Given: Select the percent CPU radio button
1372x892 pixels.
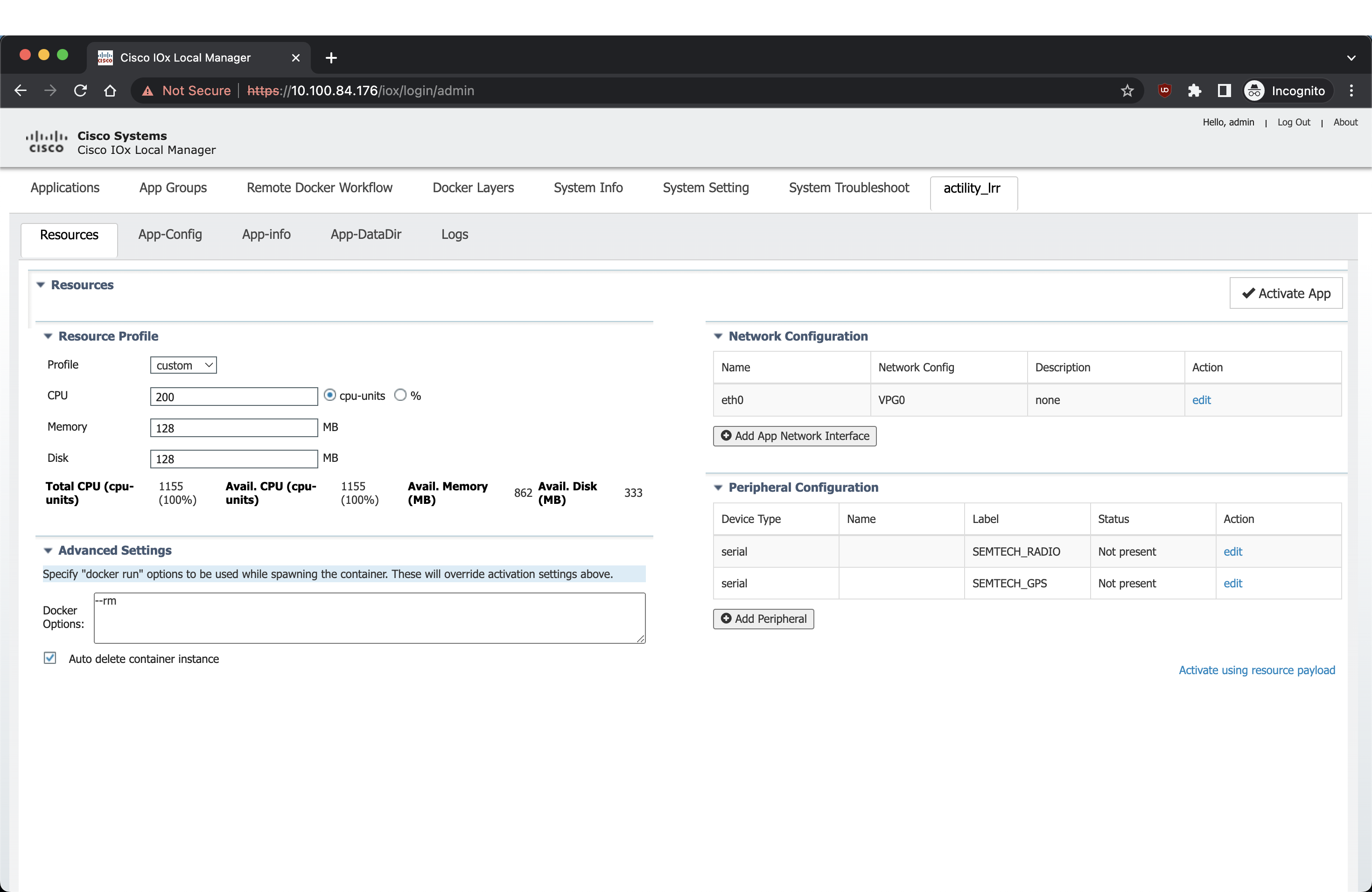Looking at the screenshot, I should 400,395.
